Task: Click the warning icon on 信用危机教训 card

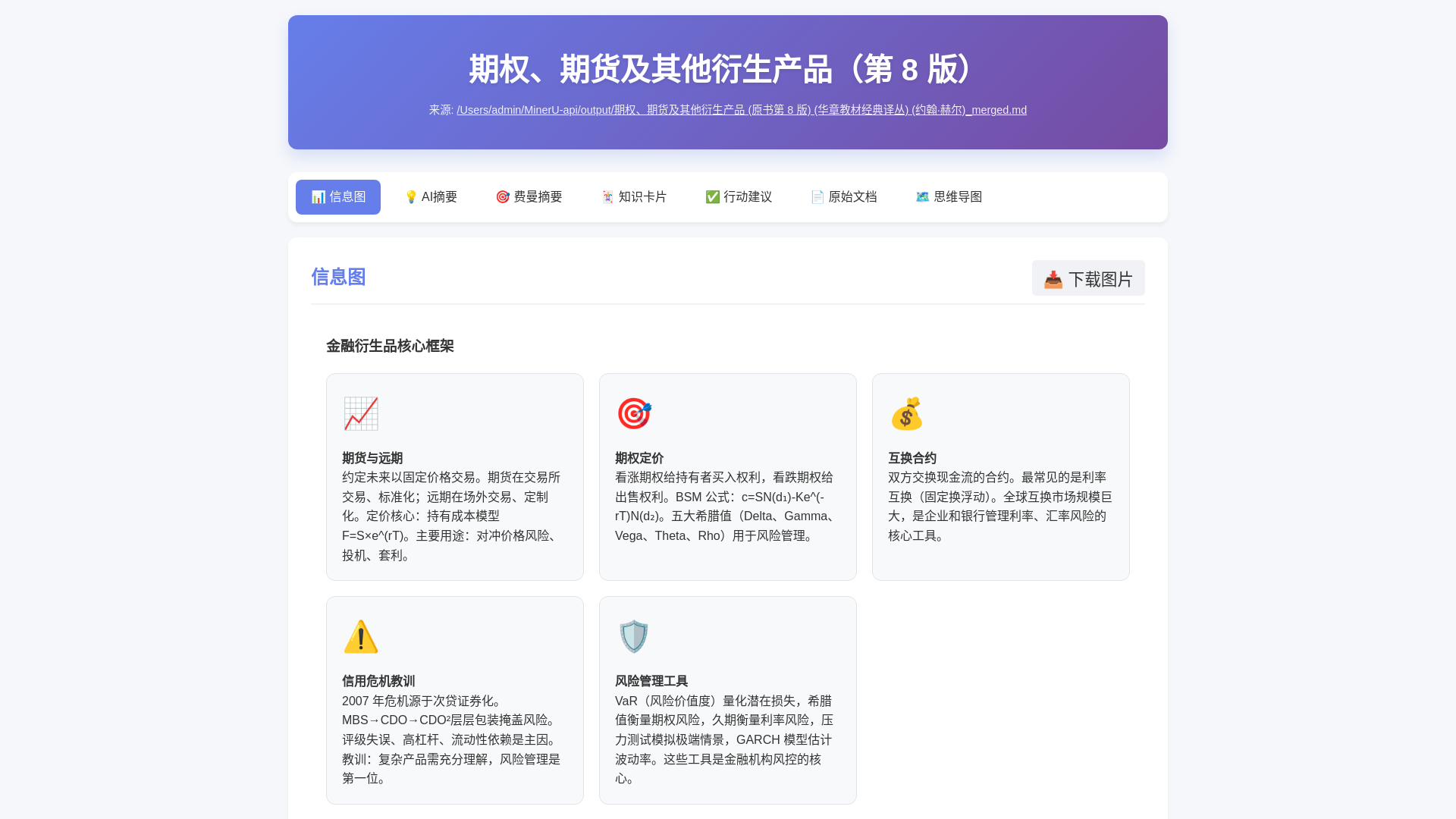Action: click(x=361, y=637)
